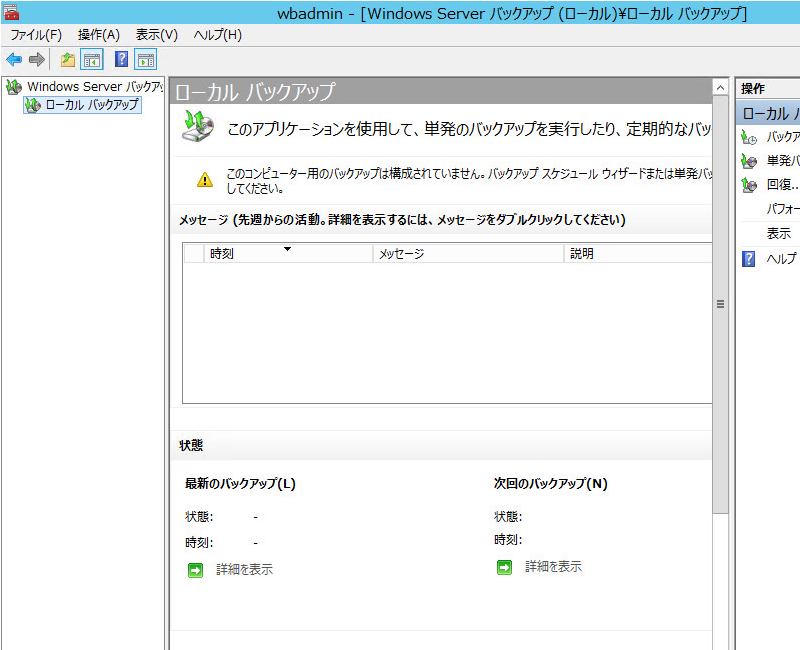Click the Help toolbar icon

pos(121,59)
